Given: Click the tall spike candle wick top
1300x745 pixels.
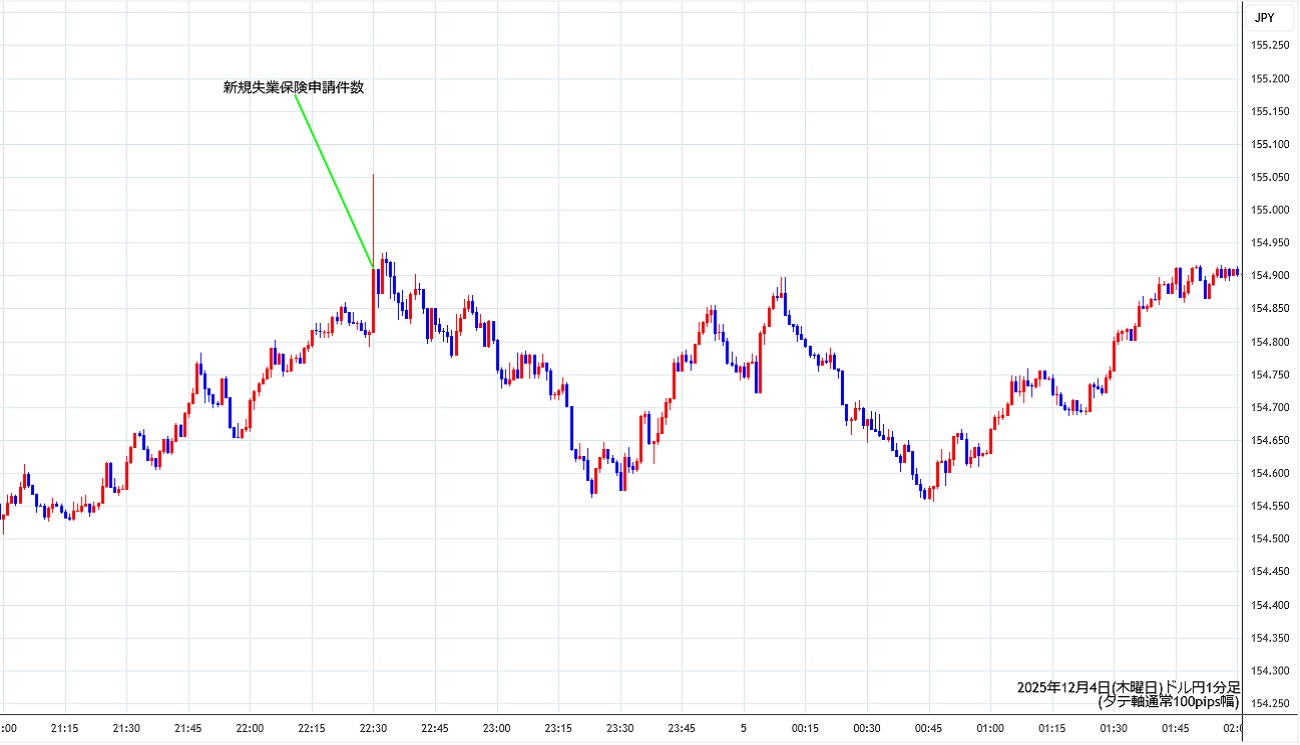Looking at the screenshot, I should click(373, 176).
